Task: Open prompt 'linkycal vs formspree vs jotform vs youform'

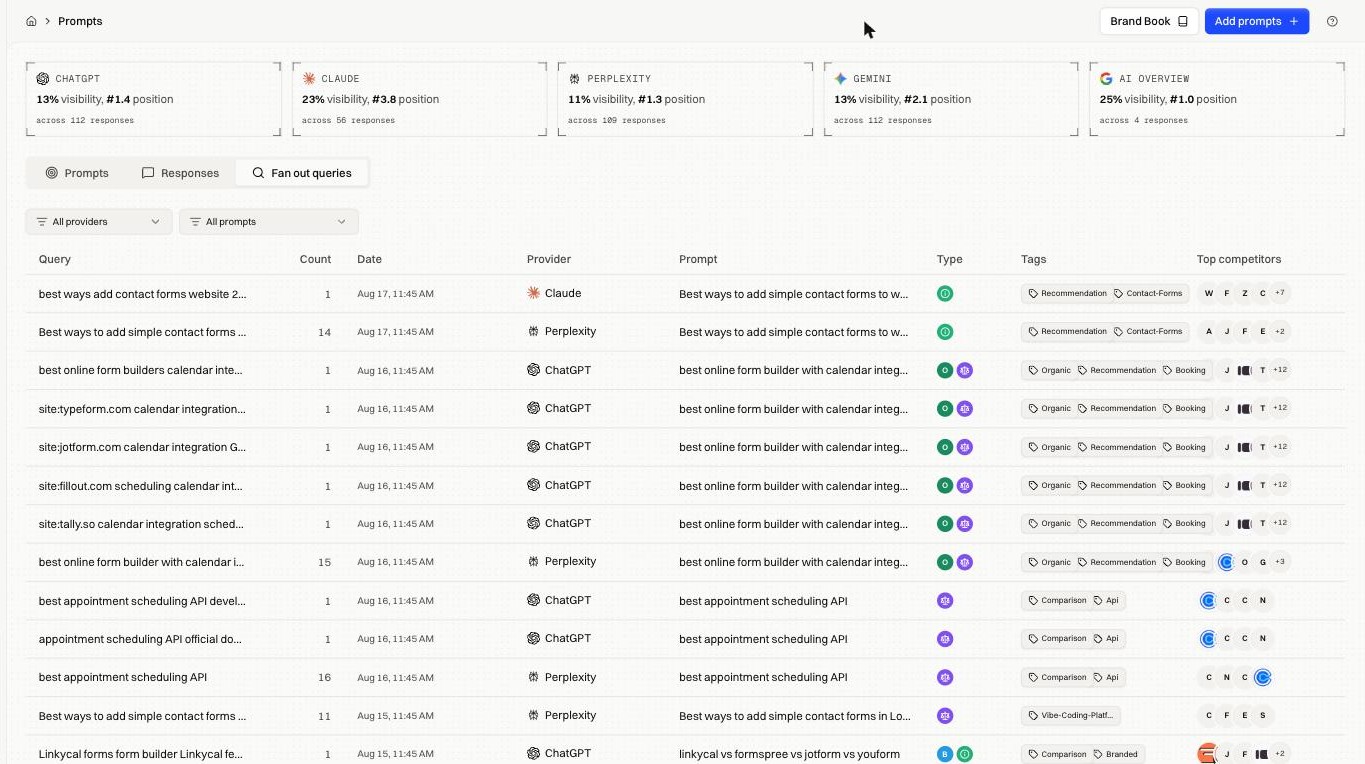Action: pyautogui.click(x=789, y=754)
